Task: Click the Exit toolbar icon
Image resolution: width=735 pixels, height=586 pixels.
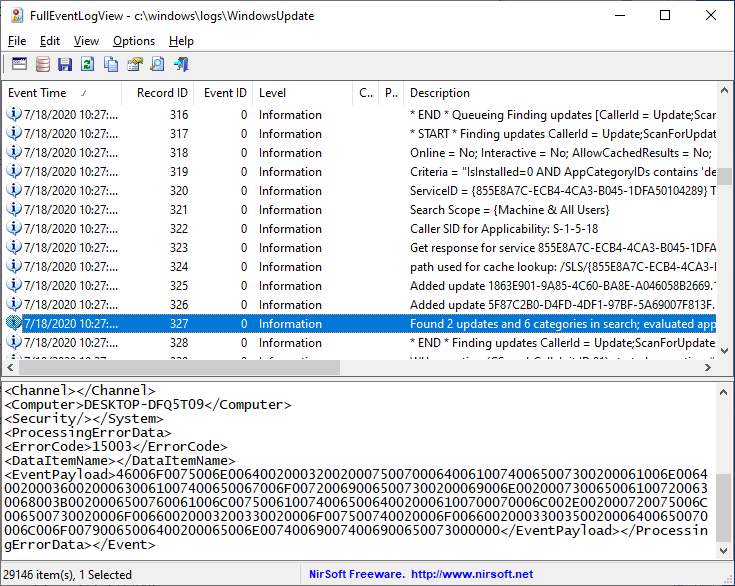Action: [181, 64]
